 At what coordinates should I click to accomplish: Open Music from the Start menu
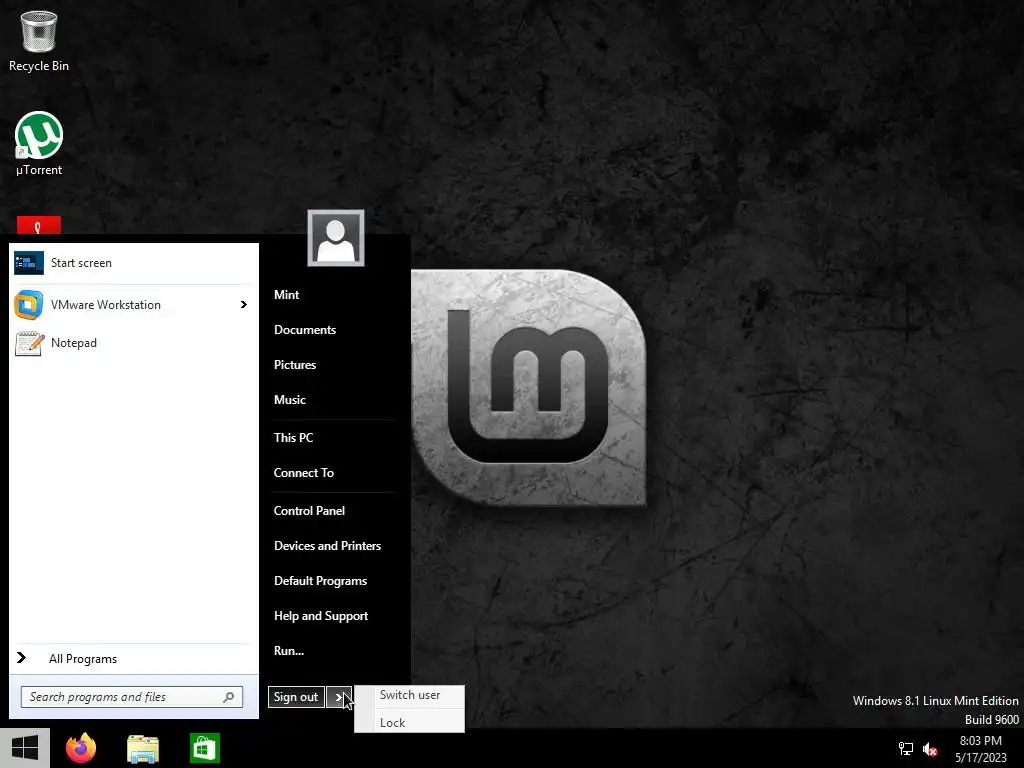click(290, 400)
